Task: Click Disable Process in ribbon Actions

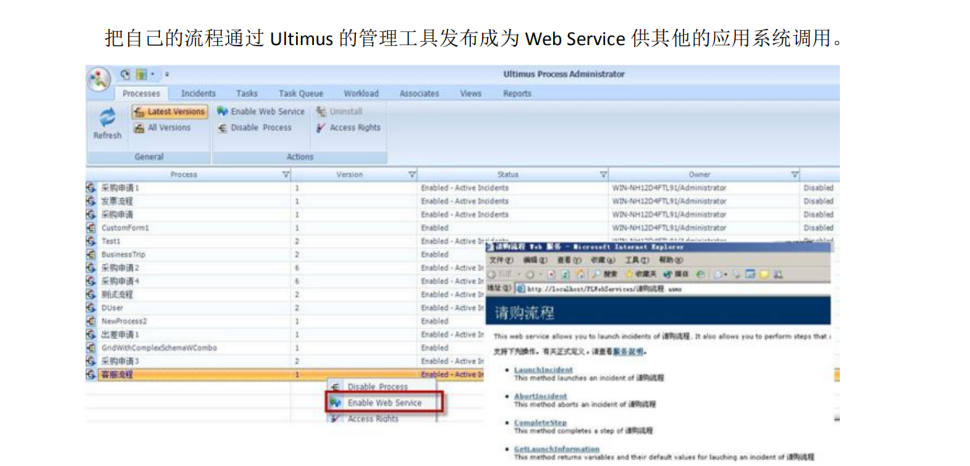Action: [255, 127]
